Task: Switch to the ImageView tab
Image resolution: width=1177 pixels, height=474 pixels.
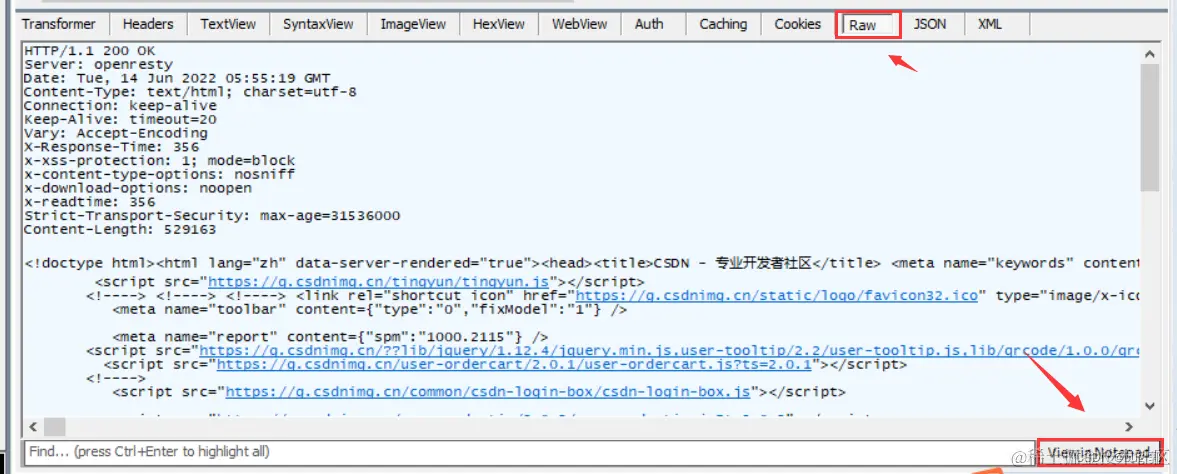Action: point(413,24)
